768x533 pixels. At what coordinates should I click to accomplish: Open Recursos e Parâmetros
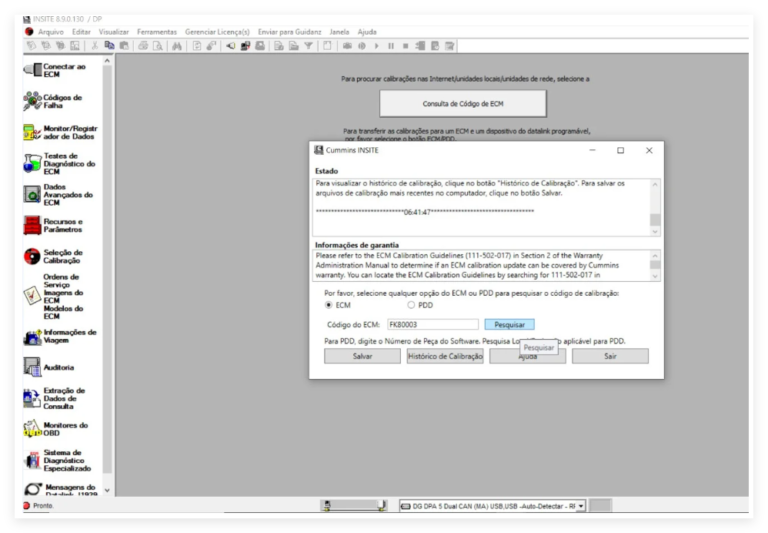[53, 225]
